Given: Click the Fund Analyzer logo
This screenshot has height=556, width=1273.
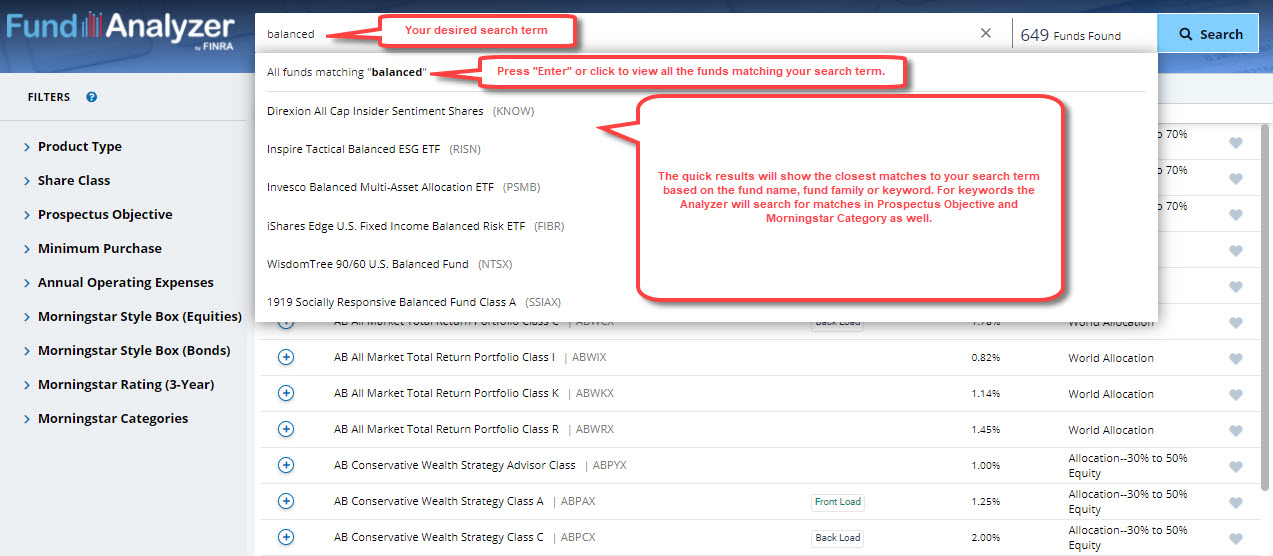Looking at the screenshot, I should [120, 28].
